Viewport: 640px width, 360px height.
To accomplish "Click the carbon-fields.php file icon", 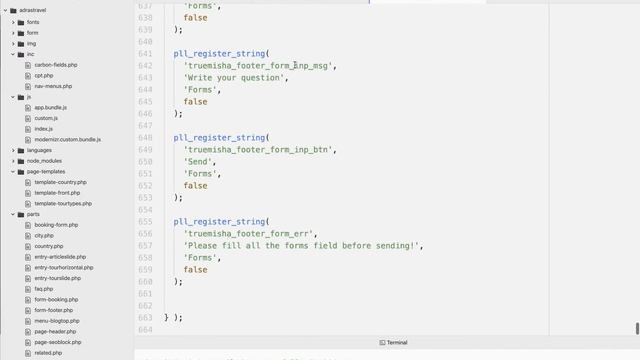I will pos(28,65).
